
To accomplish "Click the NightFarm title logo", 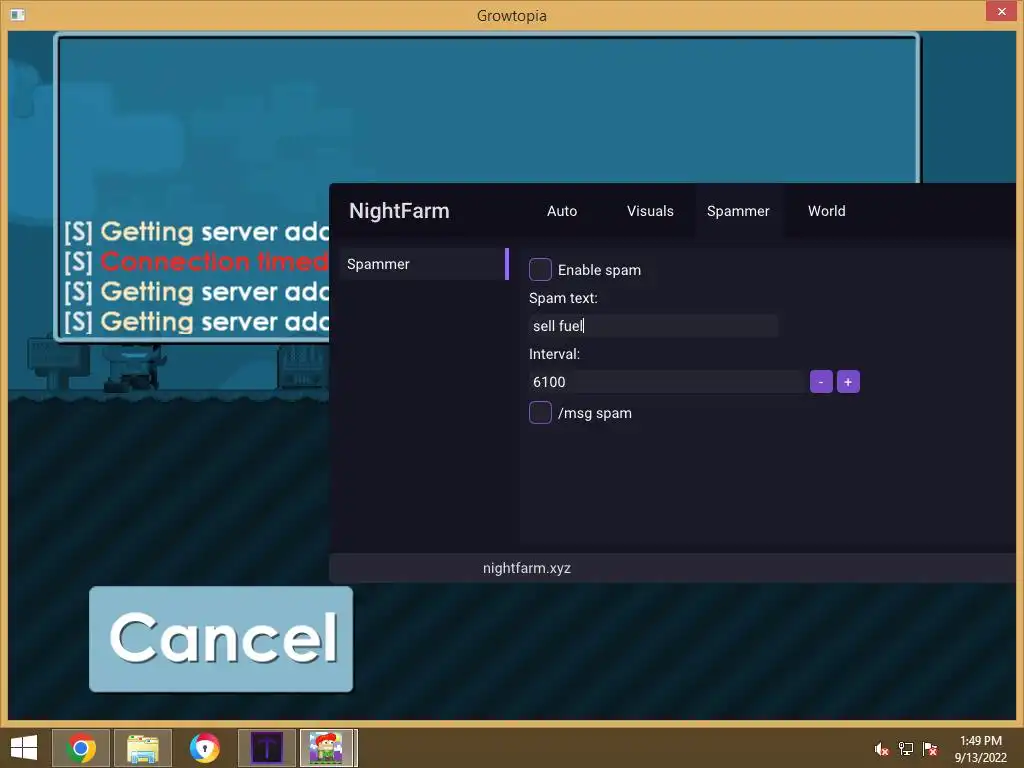I will (399, 211).
